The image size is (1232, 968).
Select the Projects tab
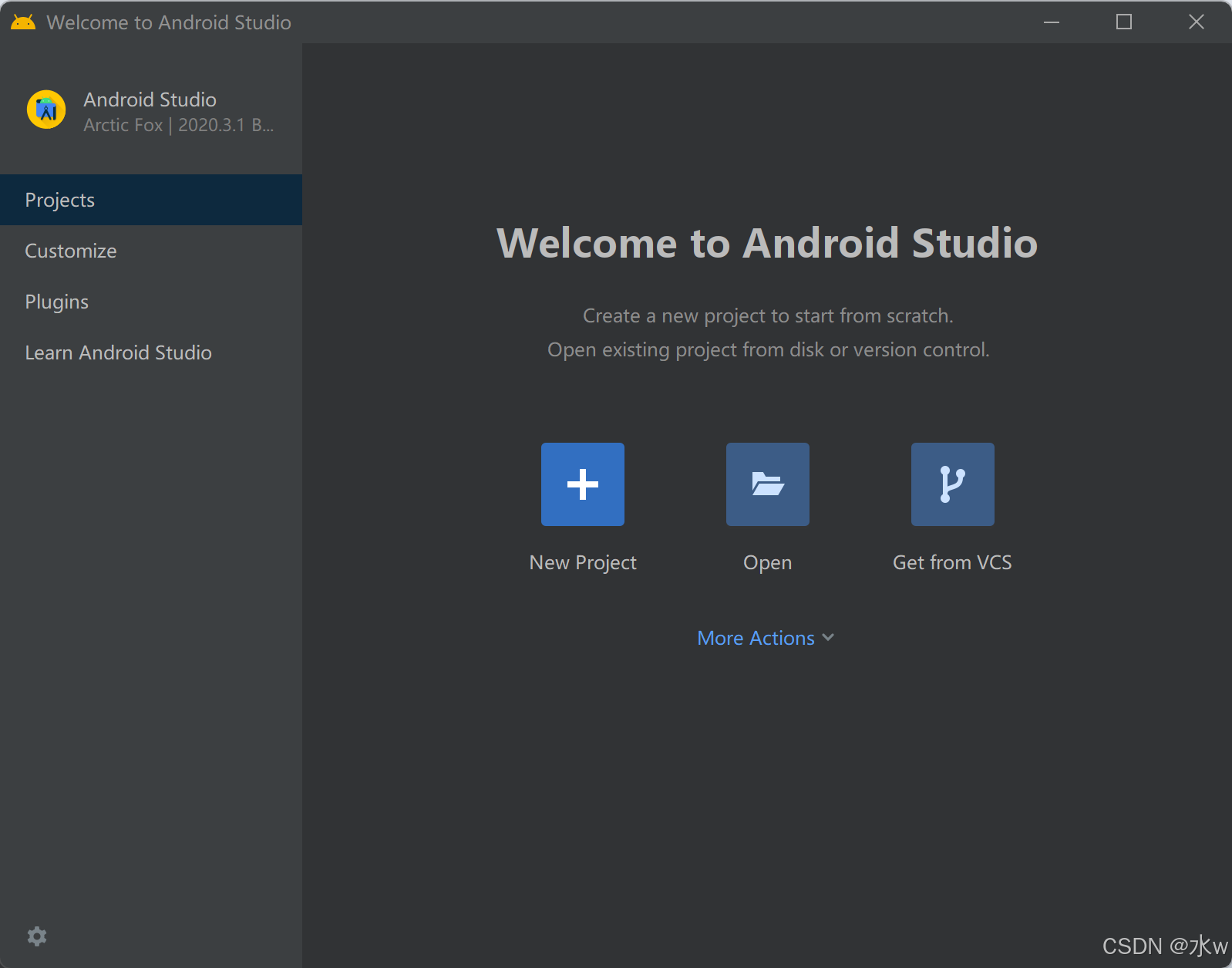[151, 200]
